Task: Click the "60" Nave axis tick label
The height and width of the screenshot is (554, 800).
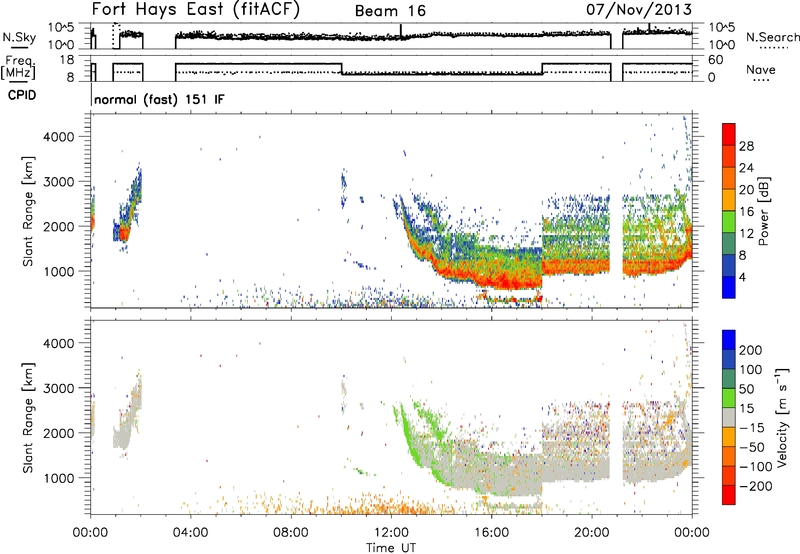Action: coord(716,60)
